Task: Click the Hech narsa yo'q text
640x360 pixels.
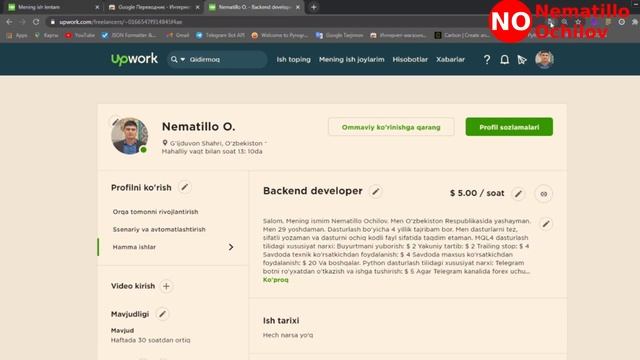Action: (x=288, y=335)
